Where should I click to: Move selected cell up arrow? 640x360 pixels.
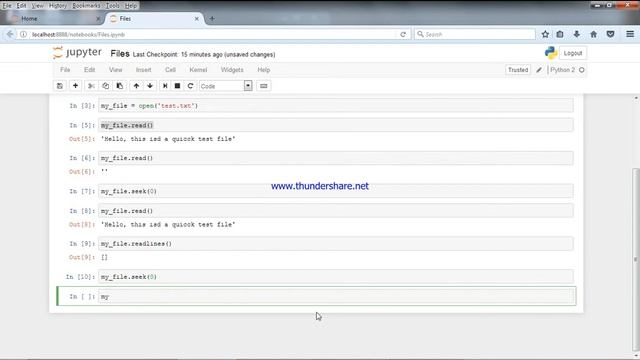pos(136,86)
